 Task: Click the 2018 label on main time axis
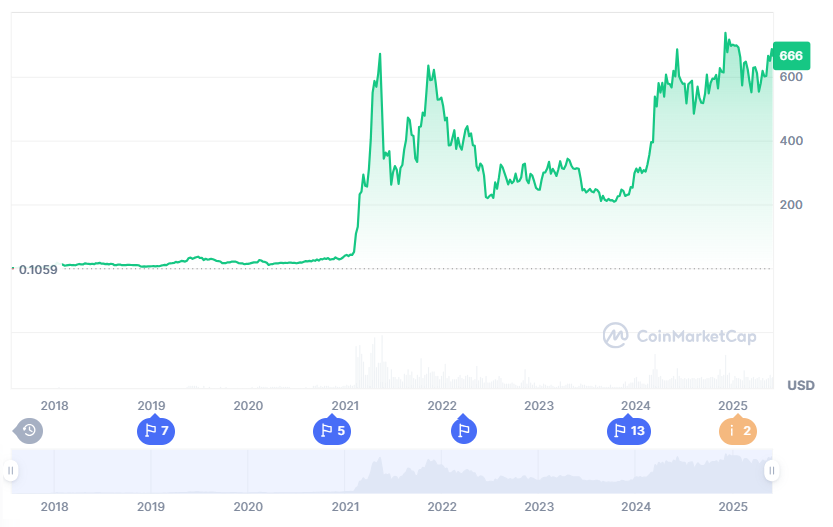[x=54, y=405]
